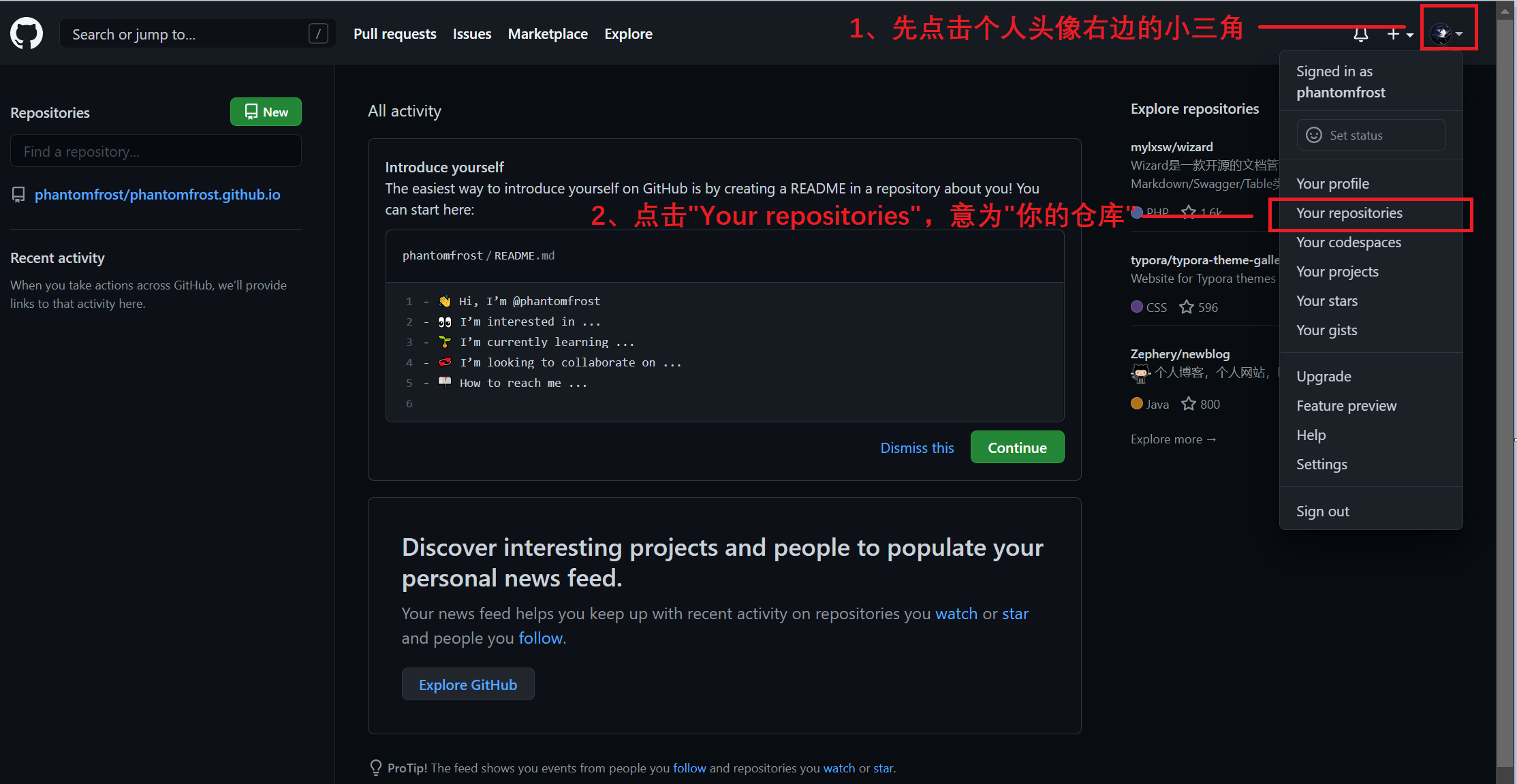Click the scrollbar up arrow
This screenshot has height=784, width=1517.
point(1505,10)
